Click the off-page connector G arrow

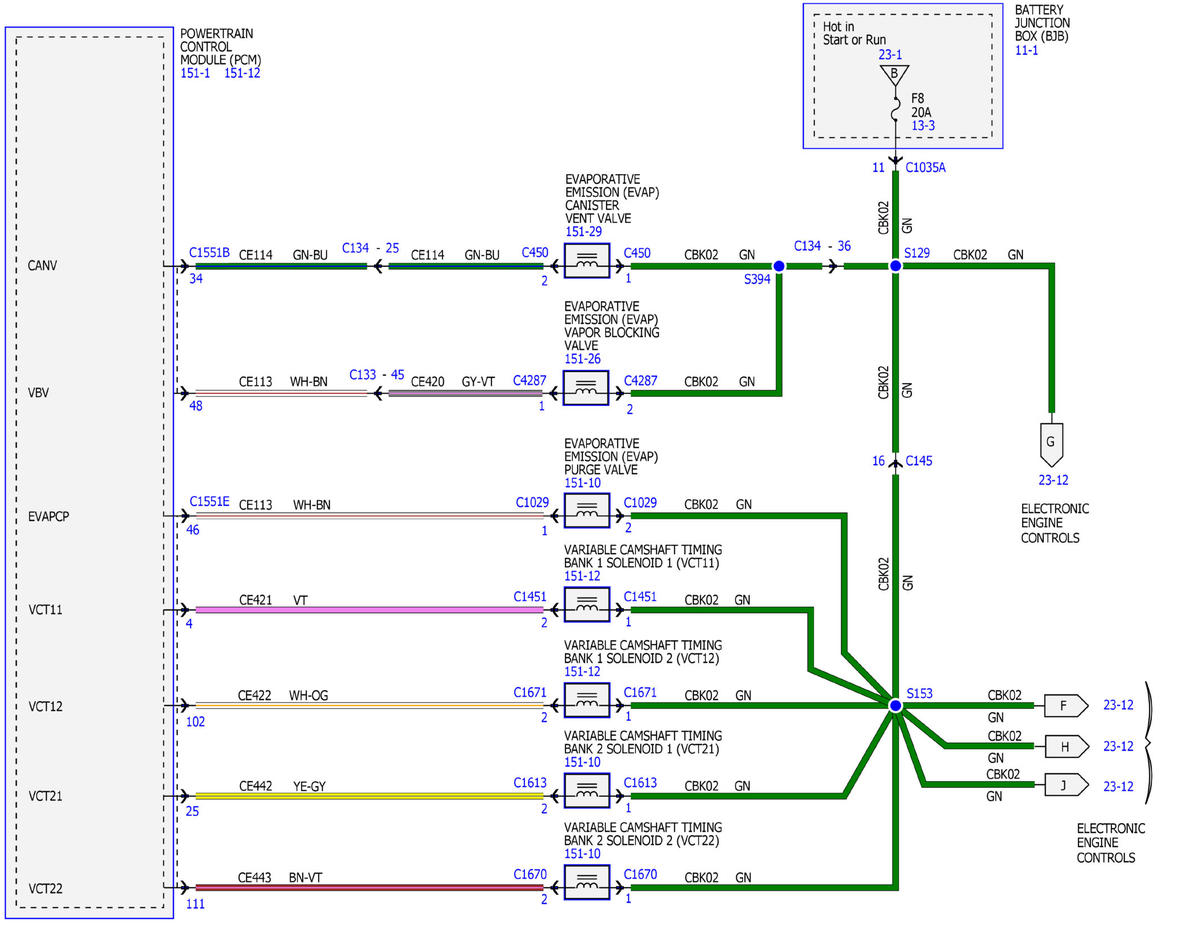pyautogui.click(x=1050, y=443)
